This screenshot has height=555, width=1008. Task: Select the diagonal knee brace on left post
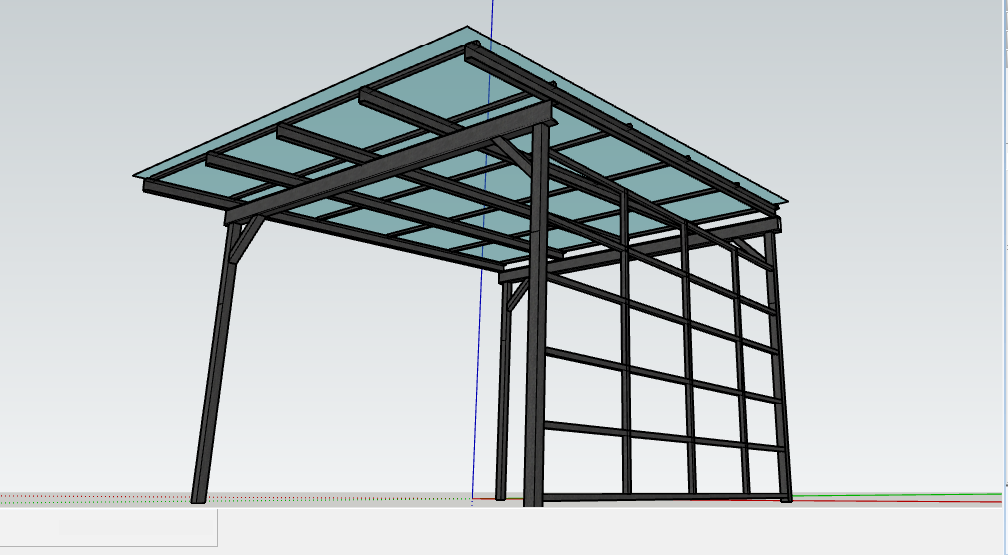[247, 240]
